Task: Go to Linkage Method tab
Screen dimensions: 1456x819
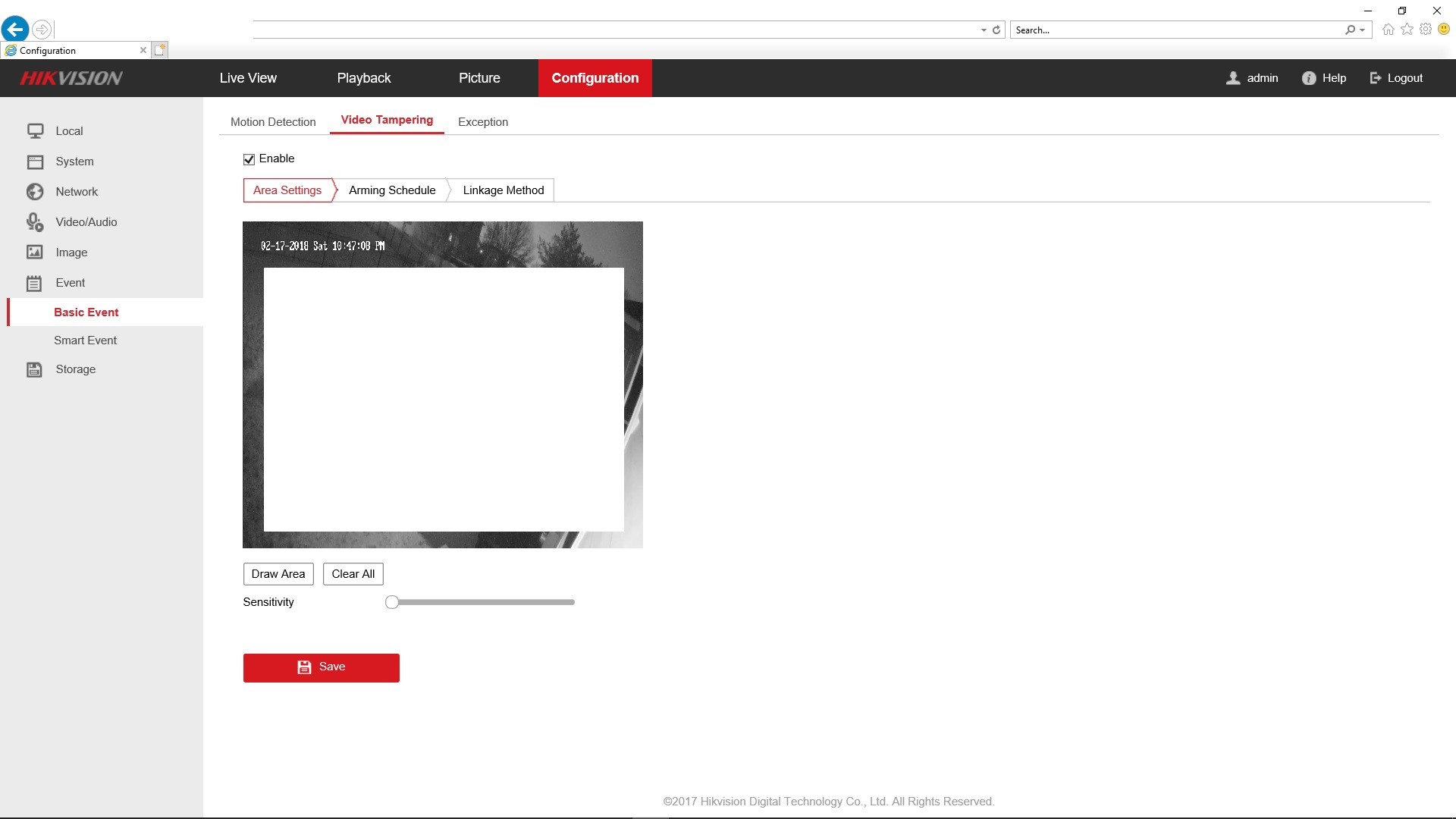Action: tap(504, 190)
